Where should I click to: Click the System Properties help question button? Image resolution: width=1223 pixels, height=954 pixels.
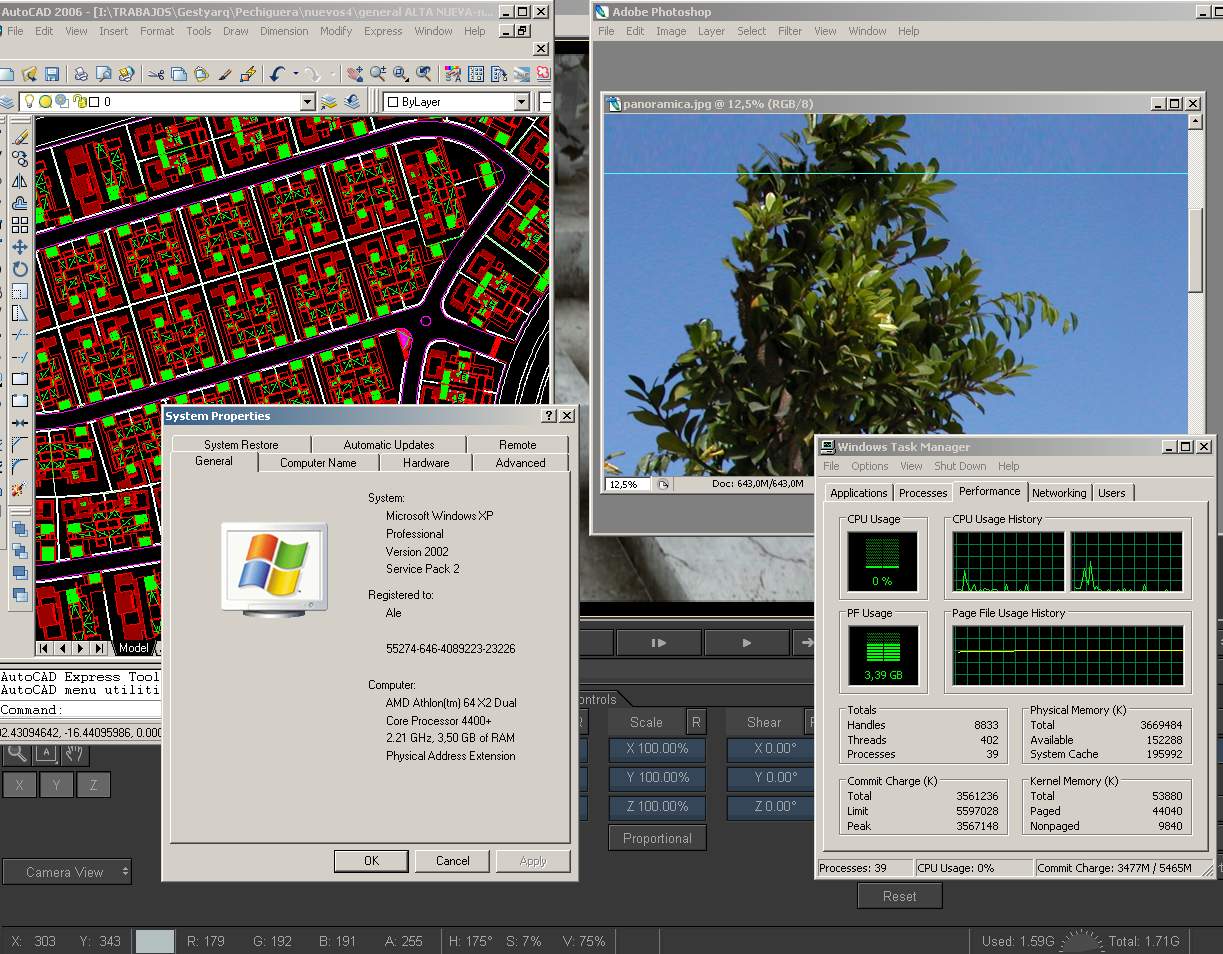pos(548,416)
